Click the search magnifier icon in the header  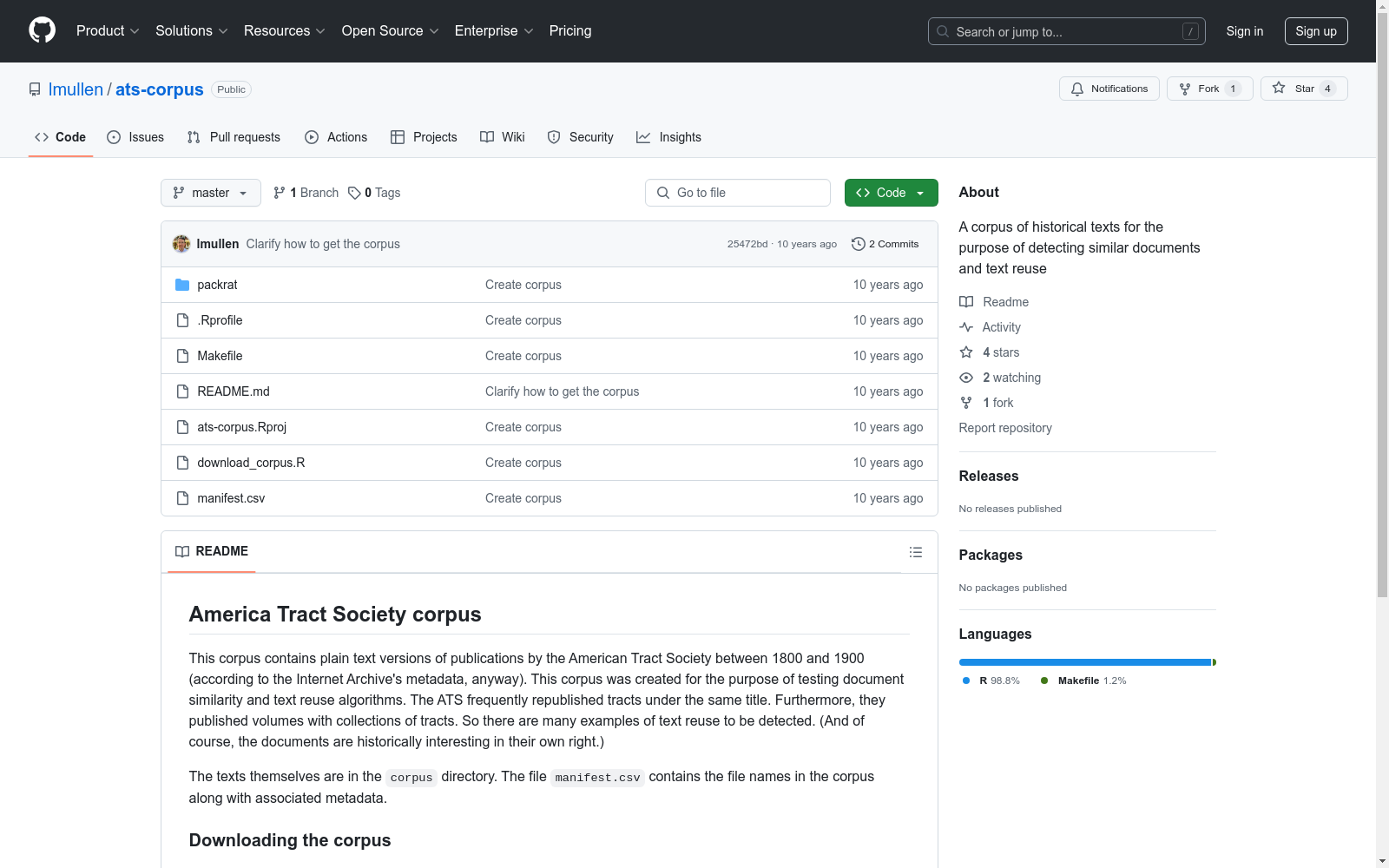click(943, 31)
